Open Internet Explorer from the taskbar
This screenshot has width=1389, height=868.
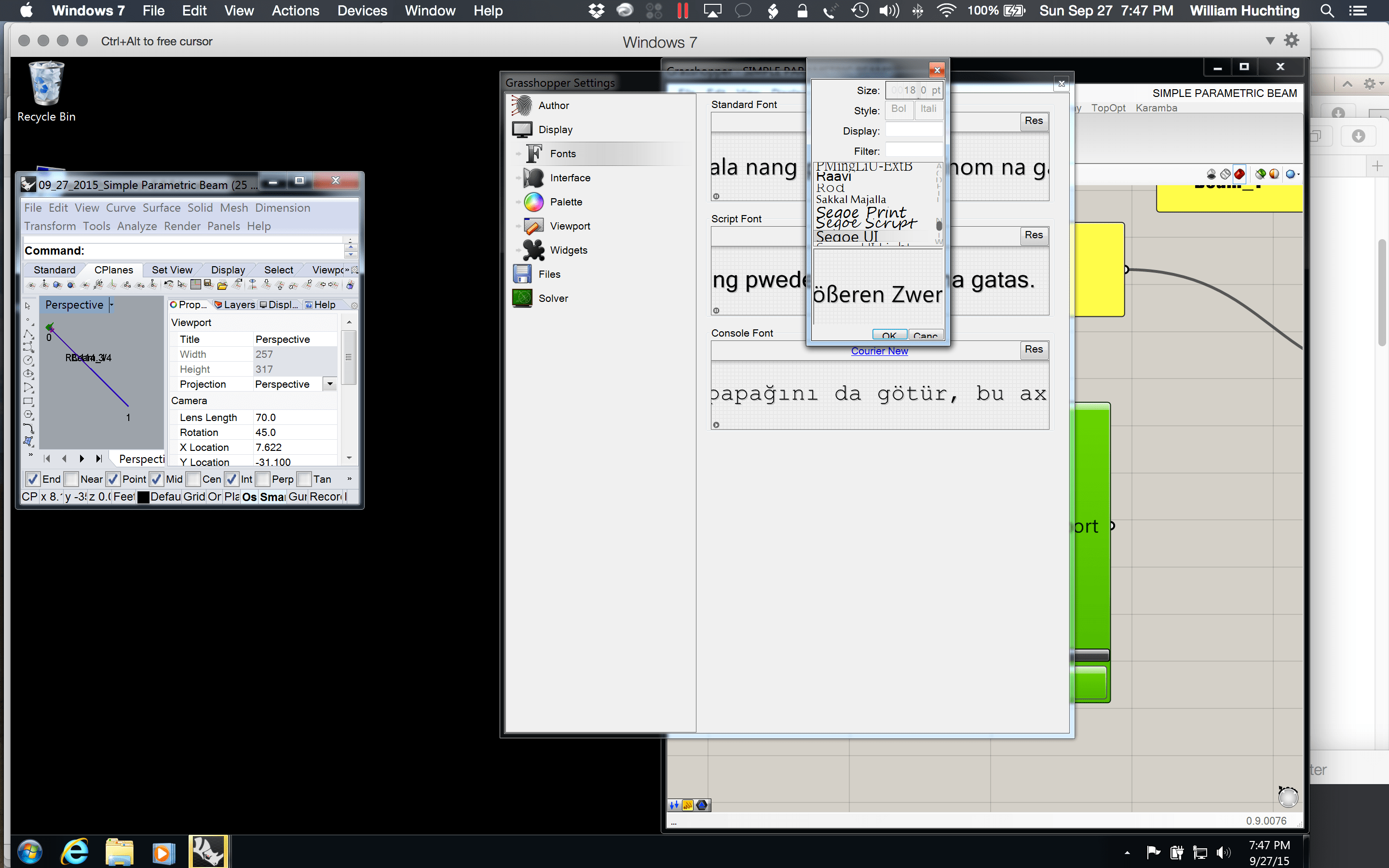pos(75,852)
